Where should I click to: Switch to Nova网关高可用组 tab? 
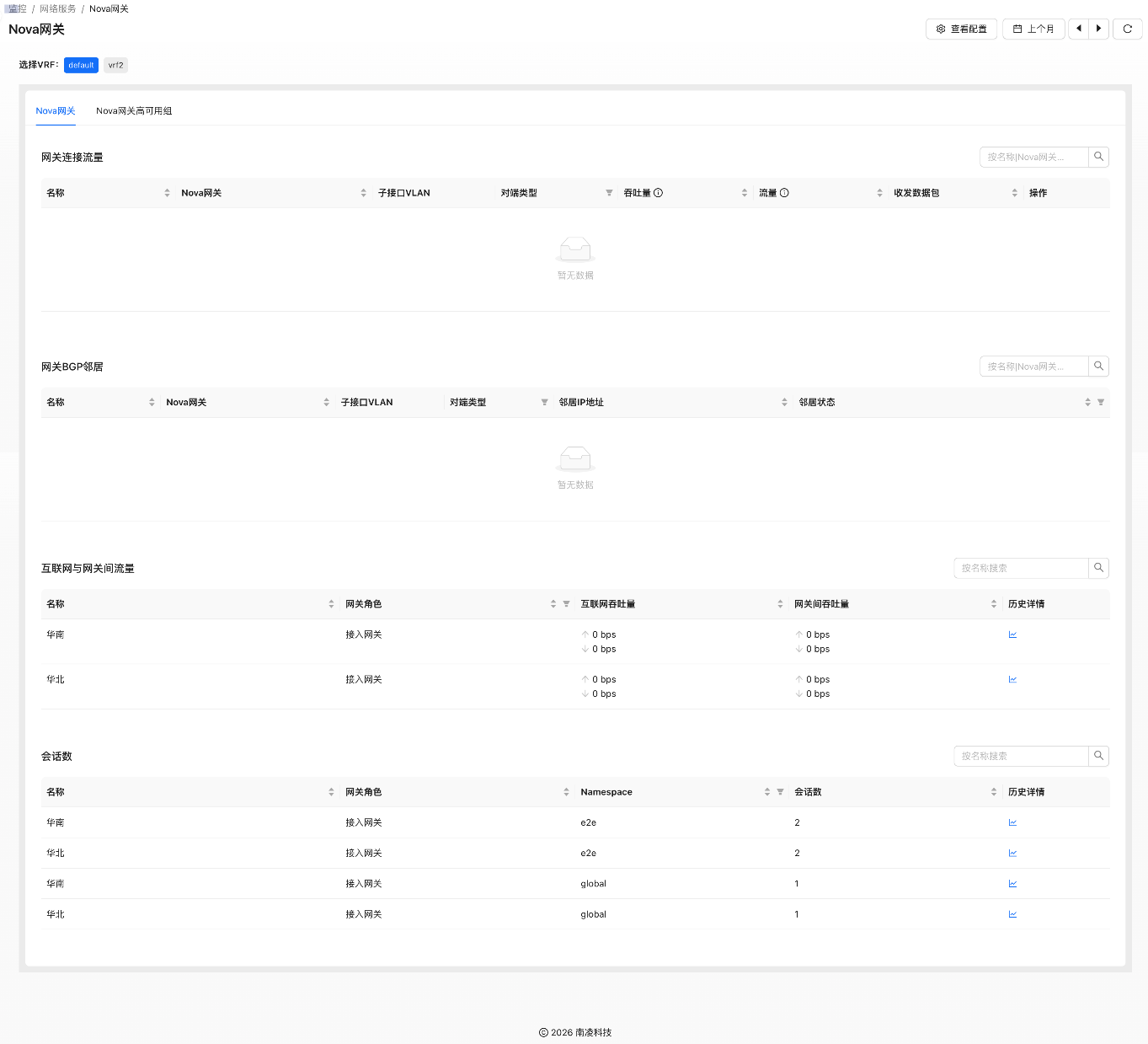(x=134, y=111)
